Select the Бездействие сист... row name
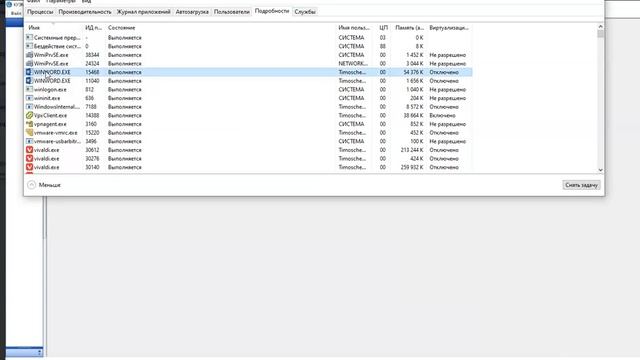 click(x=57, y=46)
